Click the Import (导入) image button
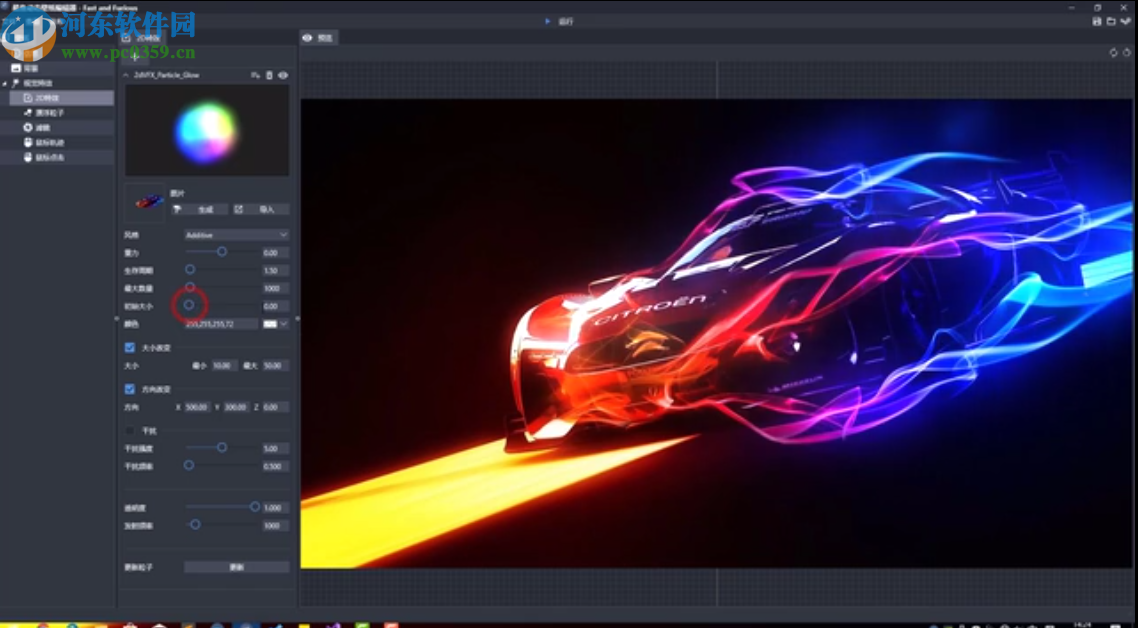This screenshot has height=628, width=1138. click(x=260, y=210)
